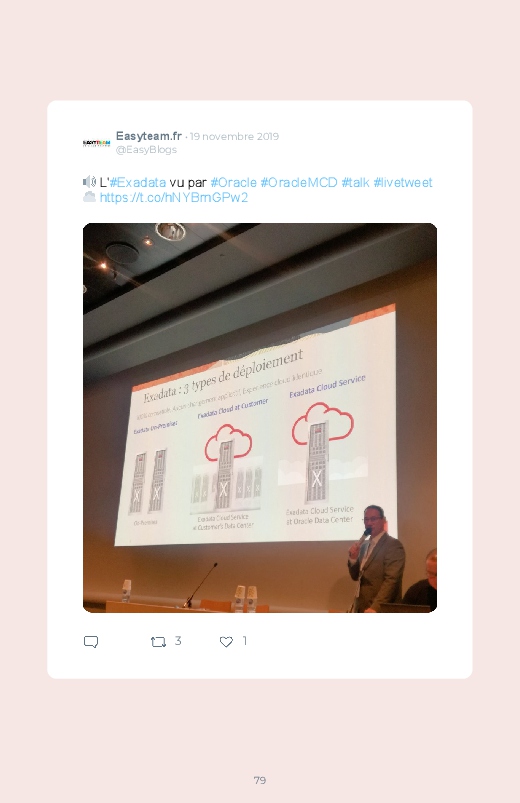The width and height of the screenshot is (520, 803).
Task: Click the heart like icon
Action: click(226, 642)
